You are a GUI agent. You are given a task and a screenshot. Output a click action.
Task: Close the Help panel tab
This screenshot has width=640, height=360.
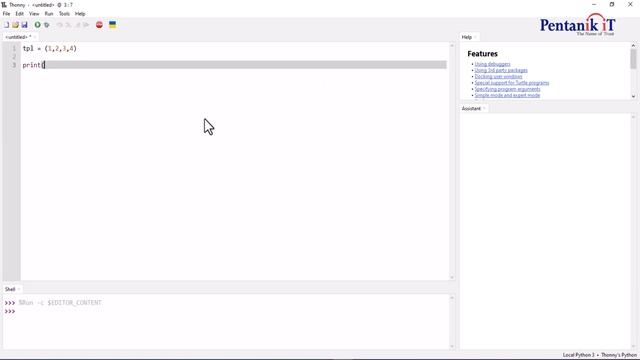476,37
